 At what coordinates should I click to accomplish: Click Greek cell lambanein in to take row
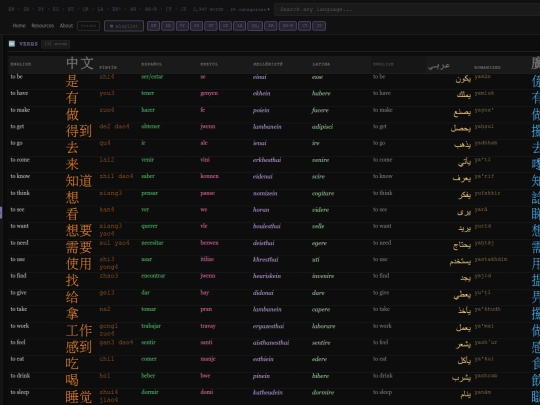click(x=267, y=309)
